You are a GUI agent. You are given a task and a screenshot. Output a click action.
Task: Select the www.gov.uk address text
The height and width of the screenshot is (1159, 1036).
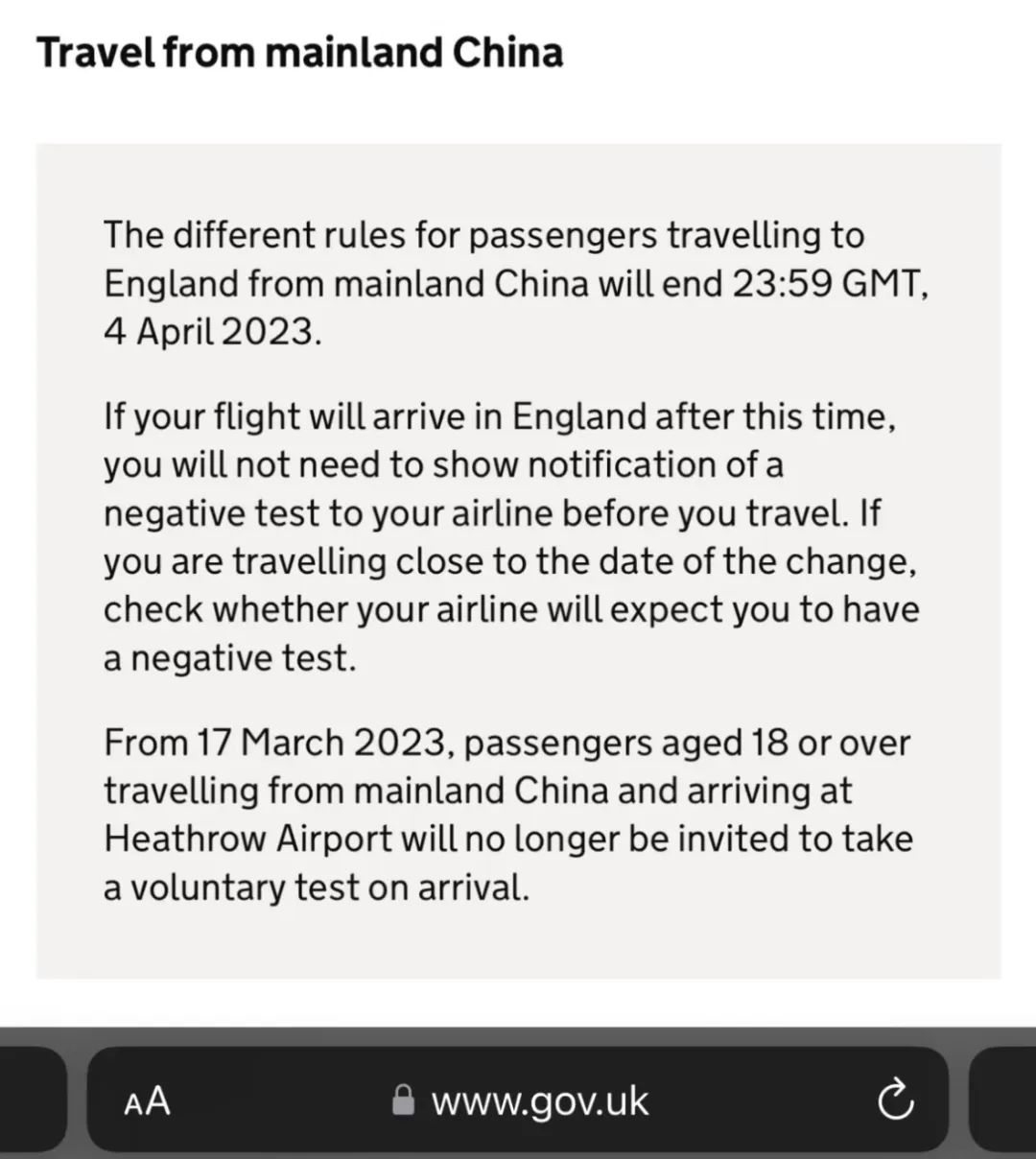[x=540, y=1101]
